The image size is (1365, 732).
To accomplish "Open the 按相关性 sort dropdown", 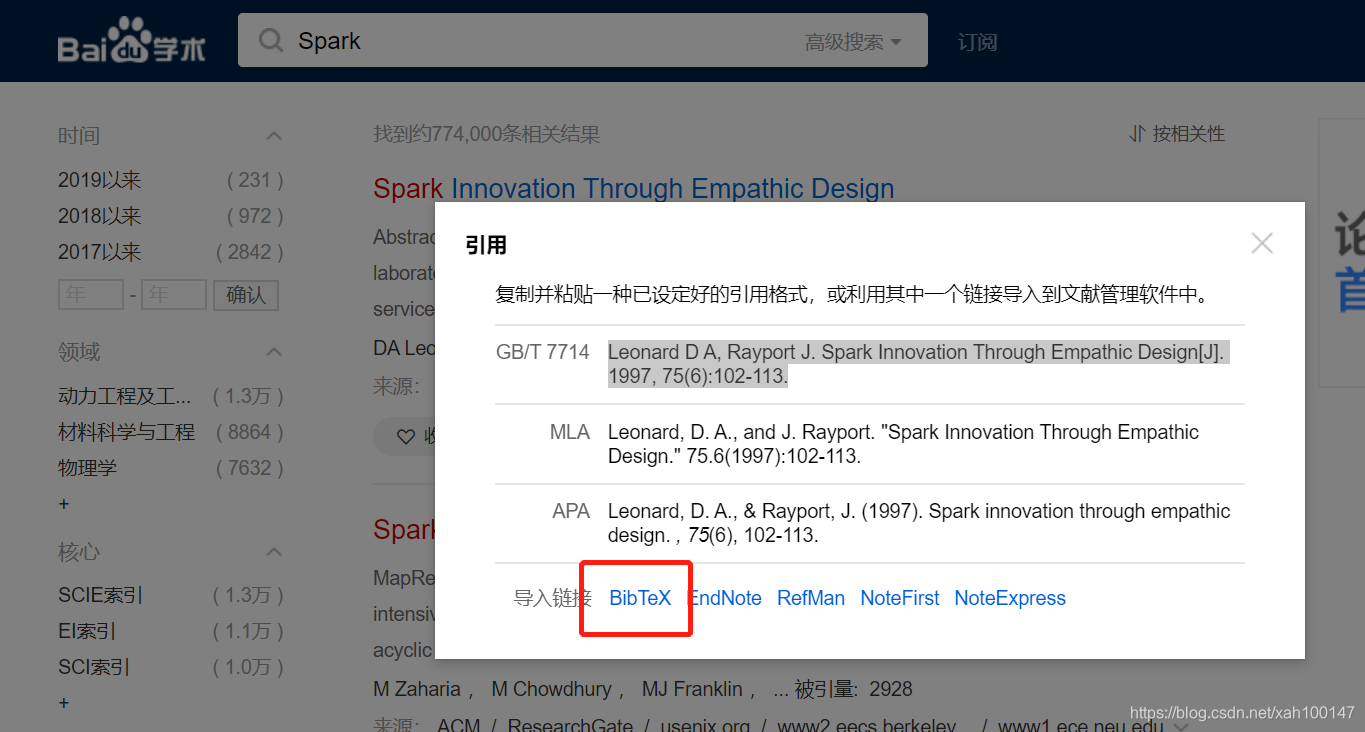I will click(x=1177, y=134).
